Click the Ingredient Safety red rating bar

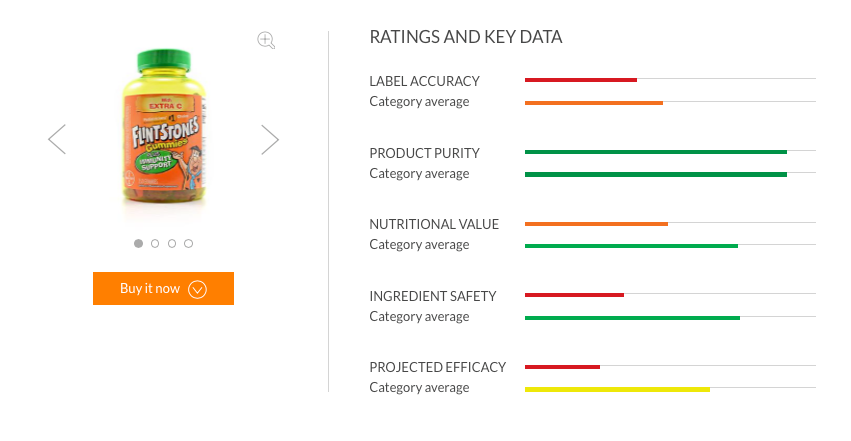[574, 295]
